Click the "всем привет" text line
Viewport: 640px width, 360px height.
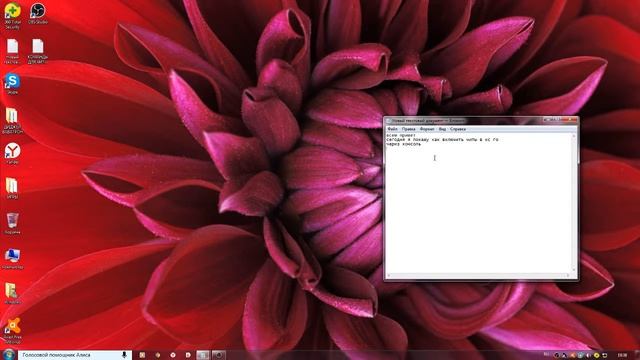tap(401, 135)
